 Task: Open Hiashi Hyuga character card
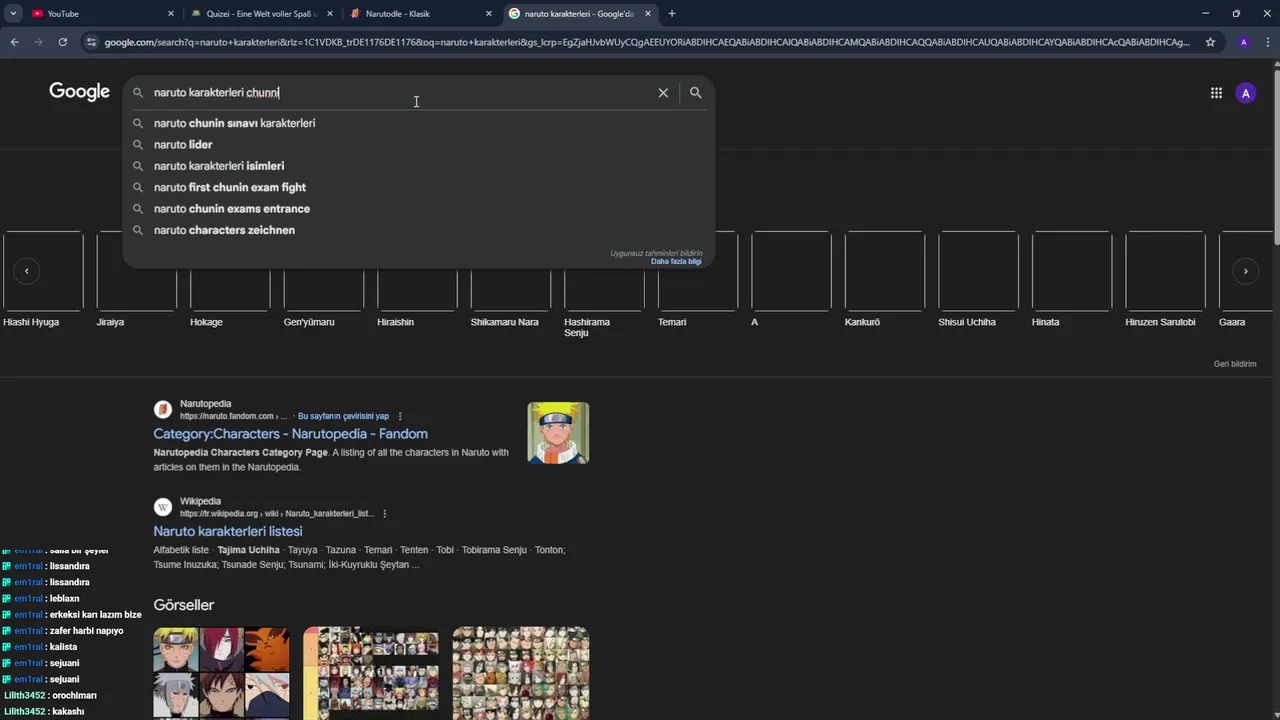(x=42, y=279)
